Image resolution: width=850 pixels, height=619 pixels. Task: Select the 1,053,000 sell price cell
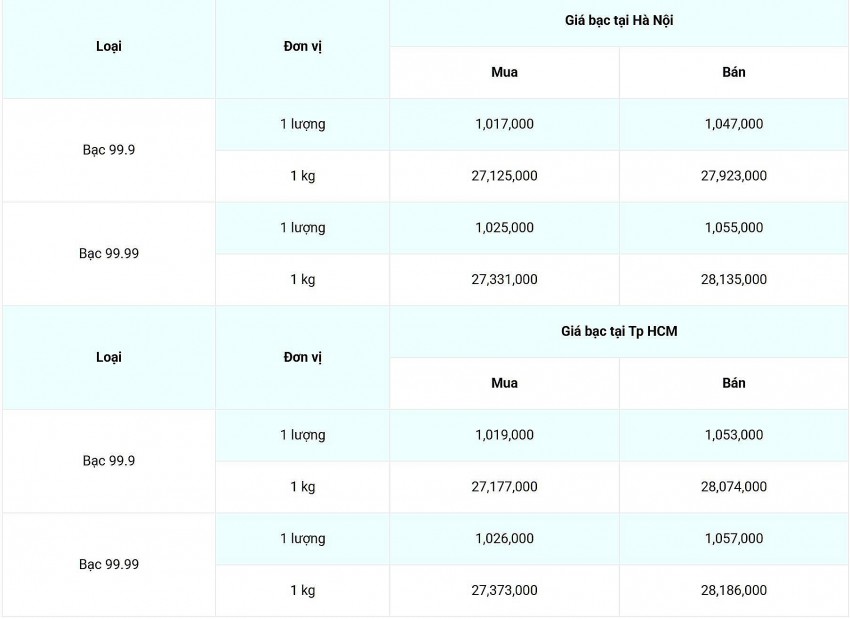tap(733, 435)
